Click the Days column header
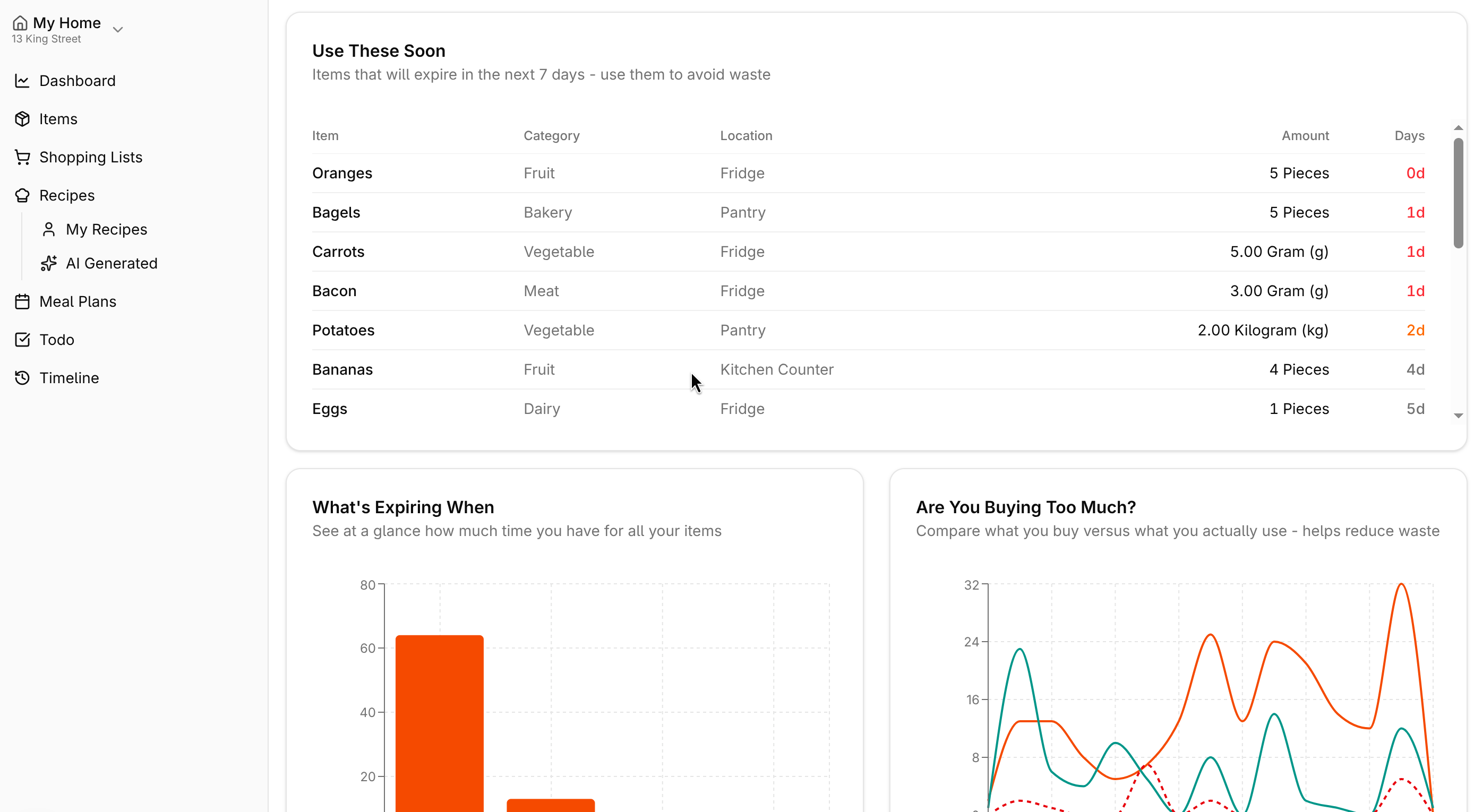1474x812 pixels. pyautogui.click(x=1409, y=135)
